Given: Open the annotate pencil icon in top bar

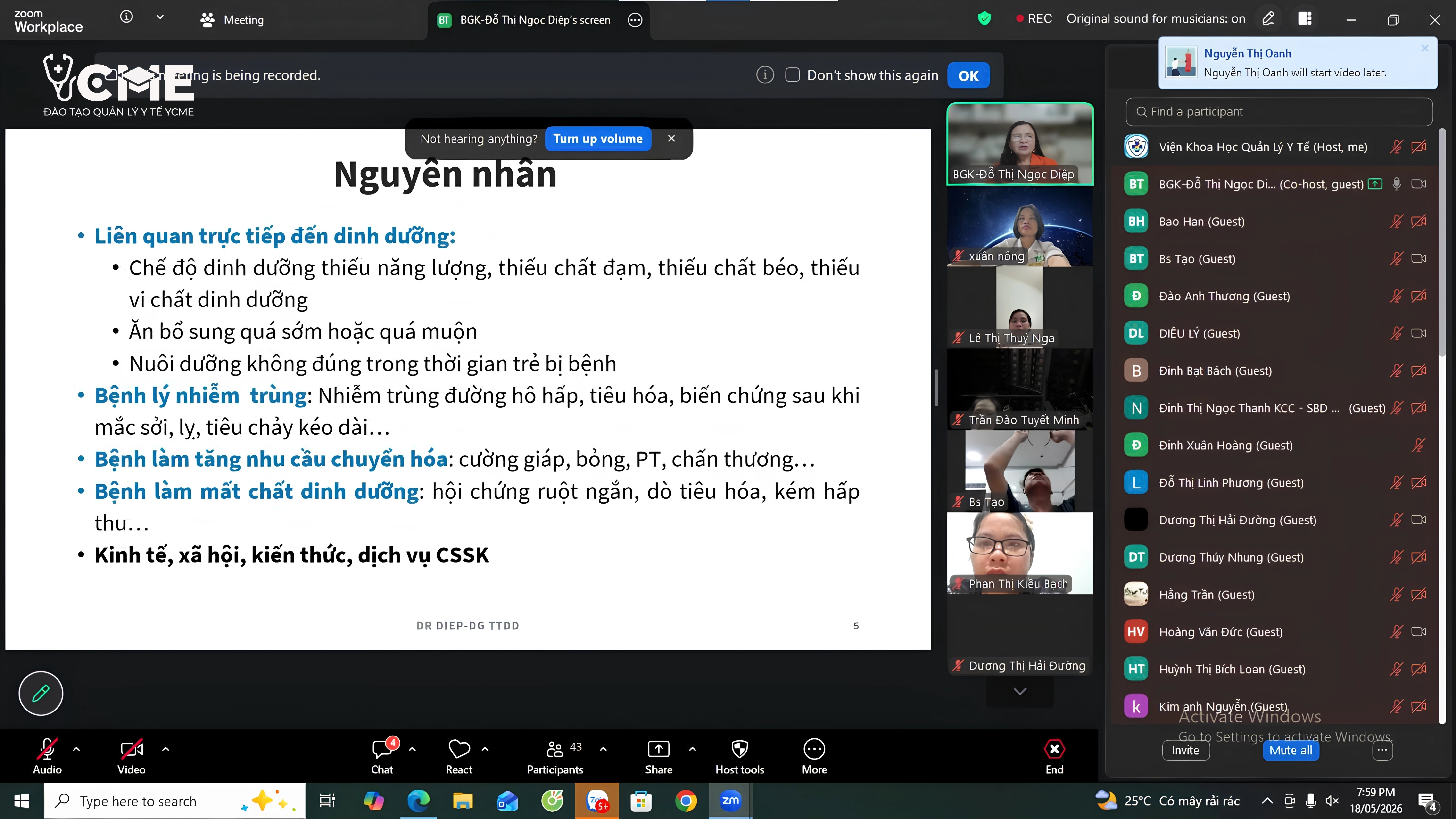Looking at the screenshot, I should click(1268, 19).
